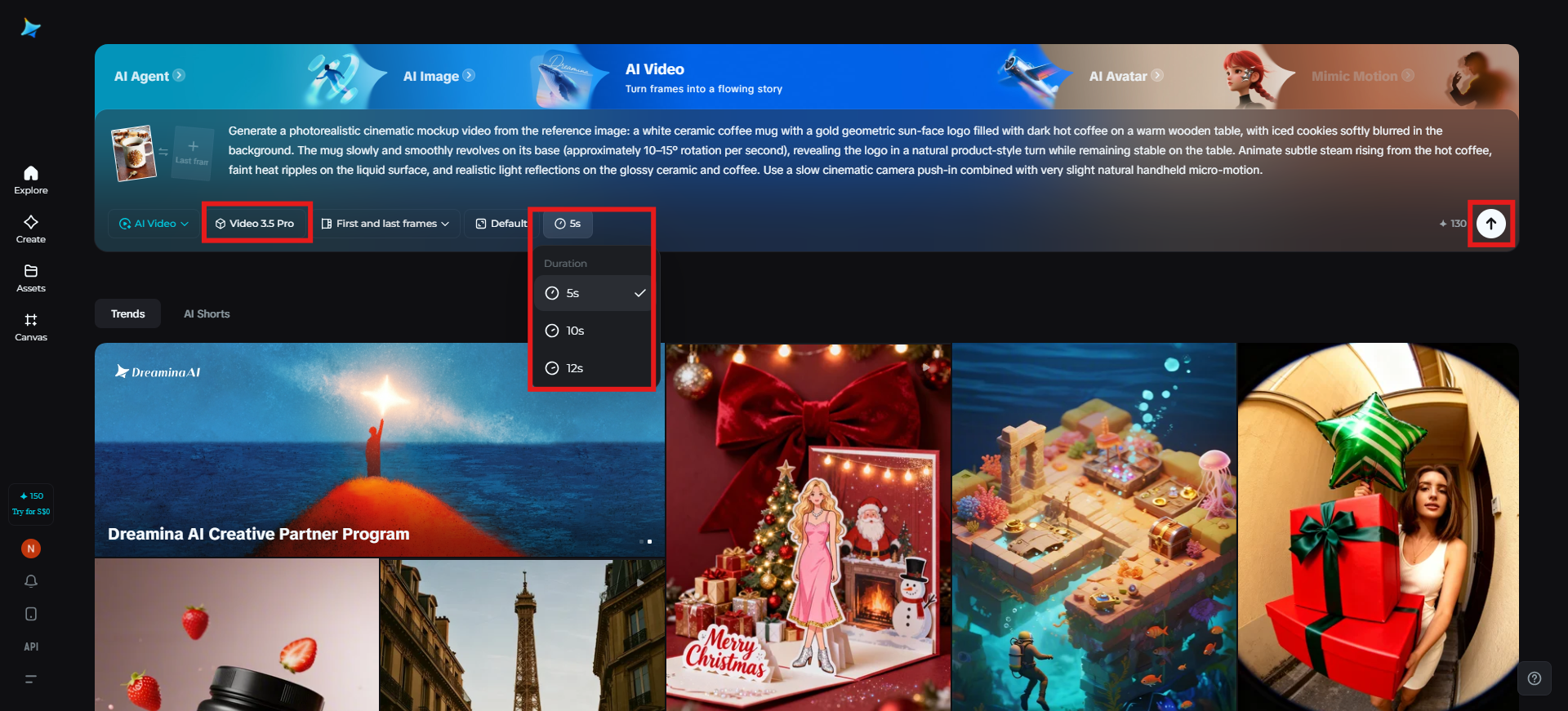The image size is (1568, 711).
Task: Click the 150 credits Try for S$0 button
Action: 31,504
